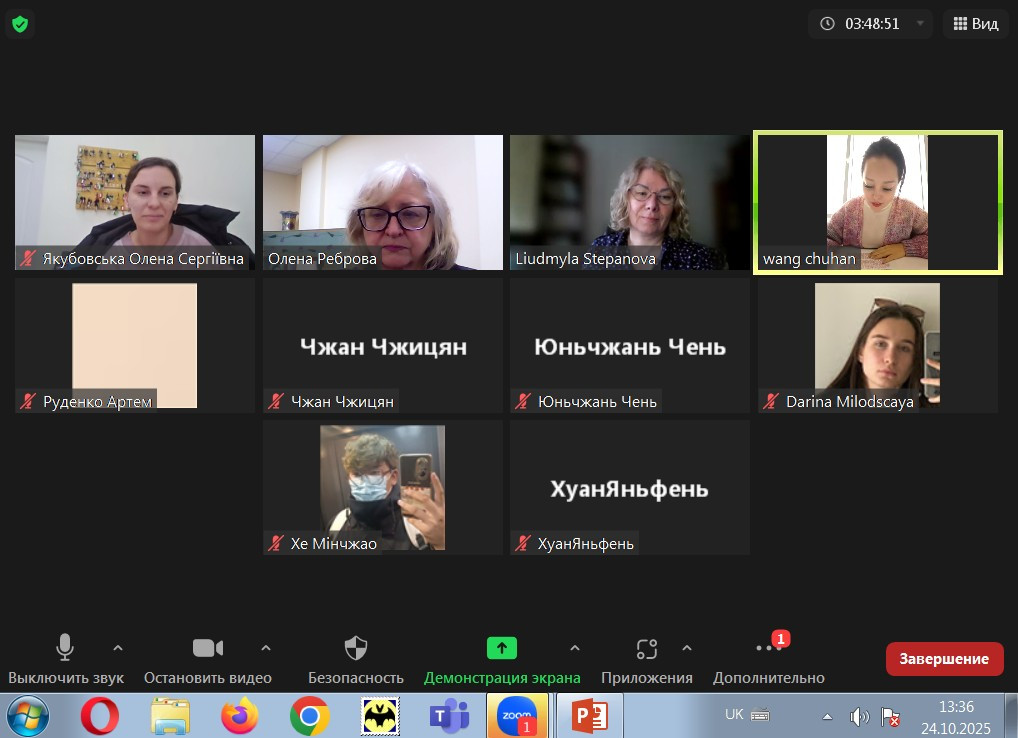Open Opera browser from taskbar
This screenshot has height=738, width=1018.
pos(99,716)
